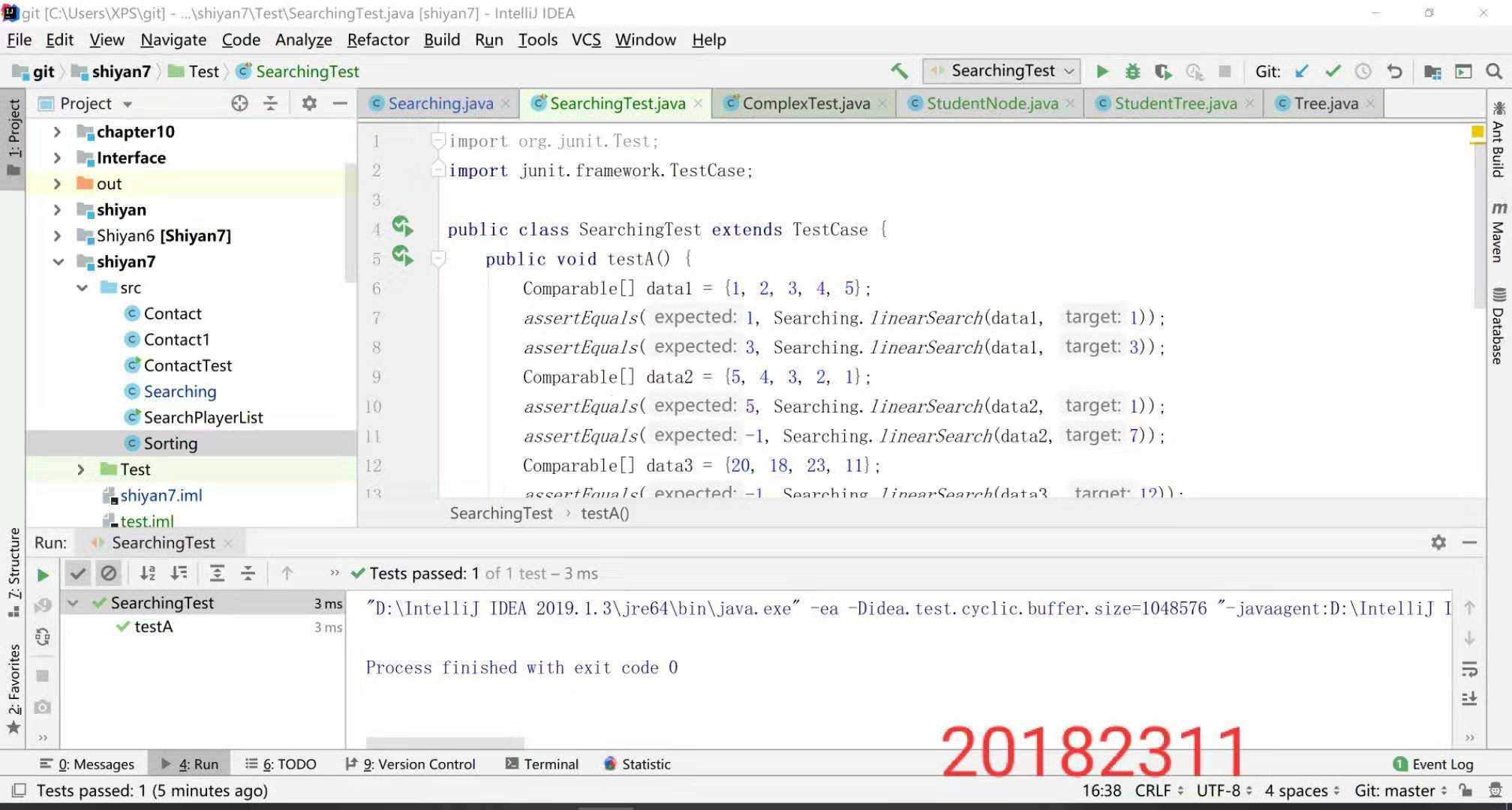The height and width of the screenshot is (810, 1512).
Task: Switch to the ComplexTest.java editor tab
Action: (x=806, y=103)
